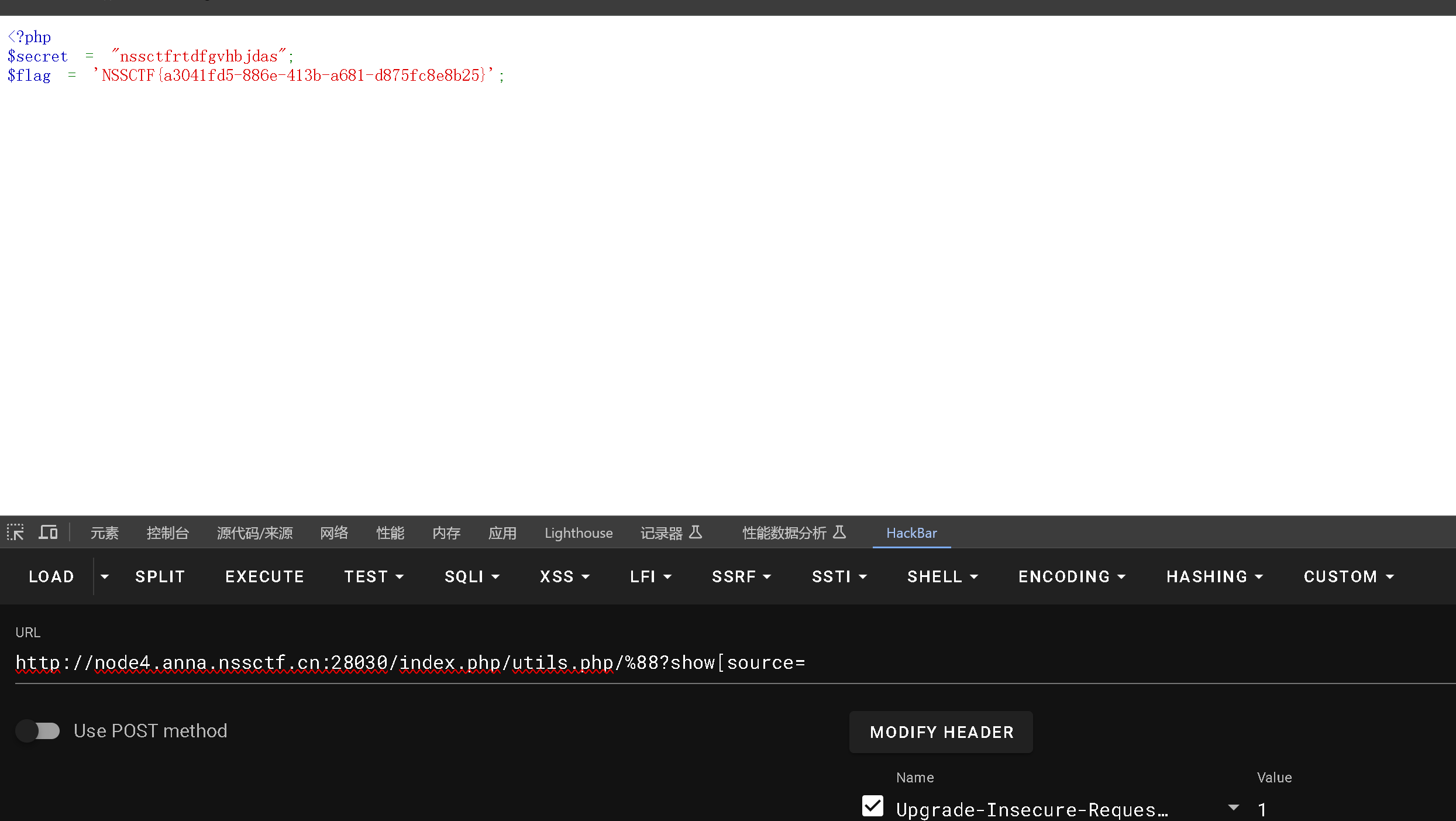Click the LOAD button

click(x=51, y=576)
